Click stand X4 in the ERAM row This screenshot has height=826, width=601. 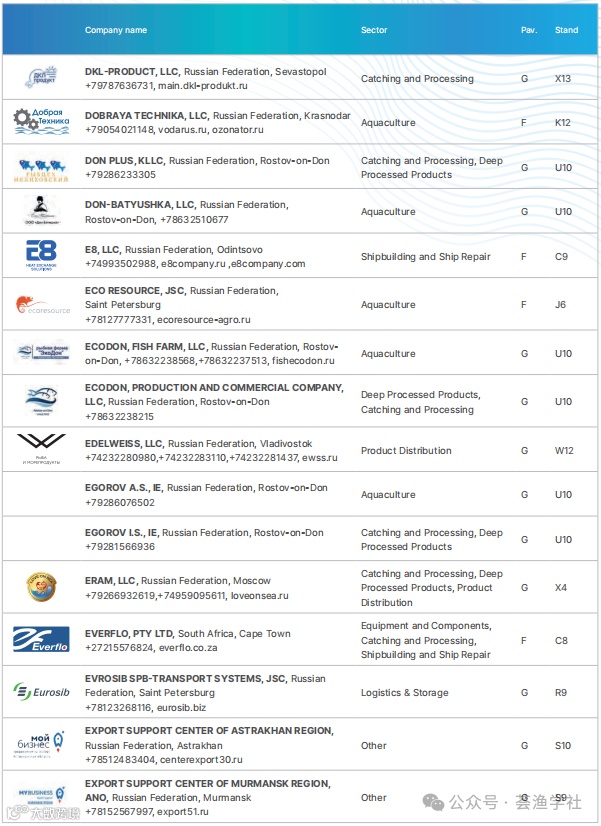[x=561, y=587]
